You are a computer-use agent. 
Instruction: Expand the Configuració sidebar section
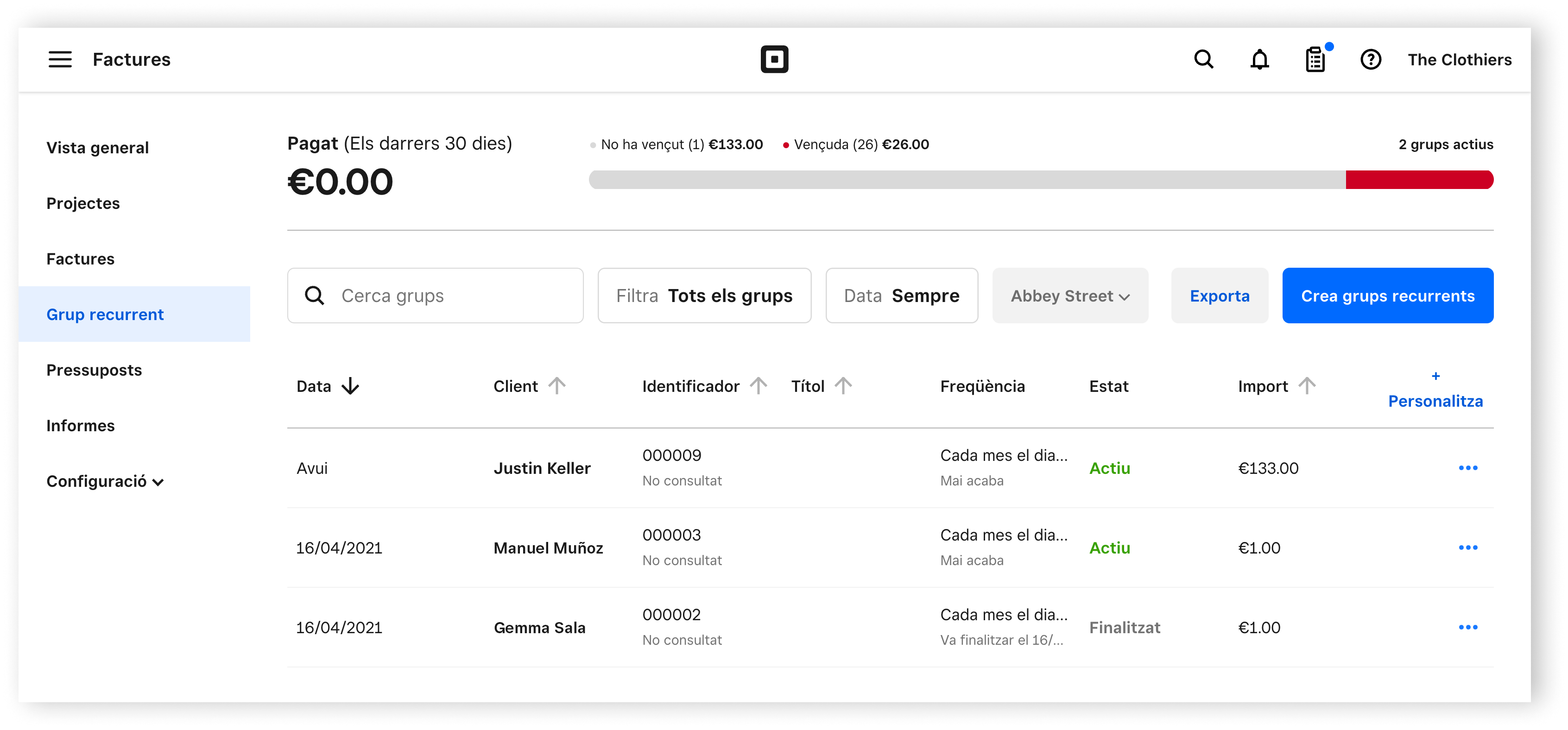(x=105, y=482)
